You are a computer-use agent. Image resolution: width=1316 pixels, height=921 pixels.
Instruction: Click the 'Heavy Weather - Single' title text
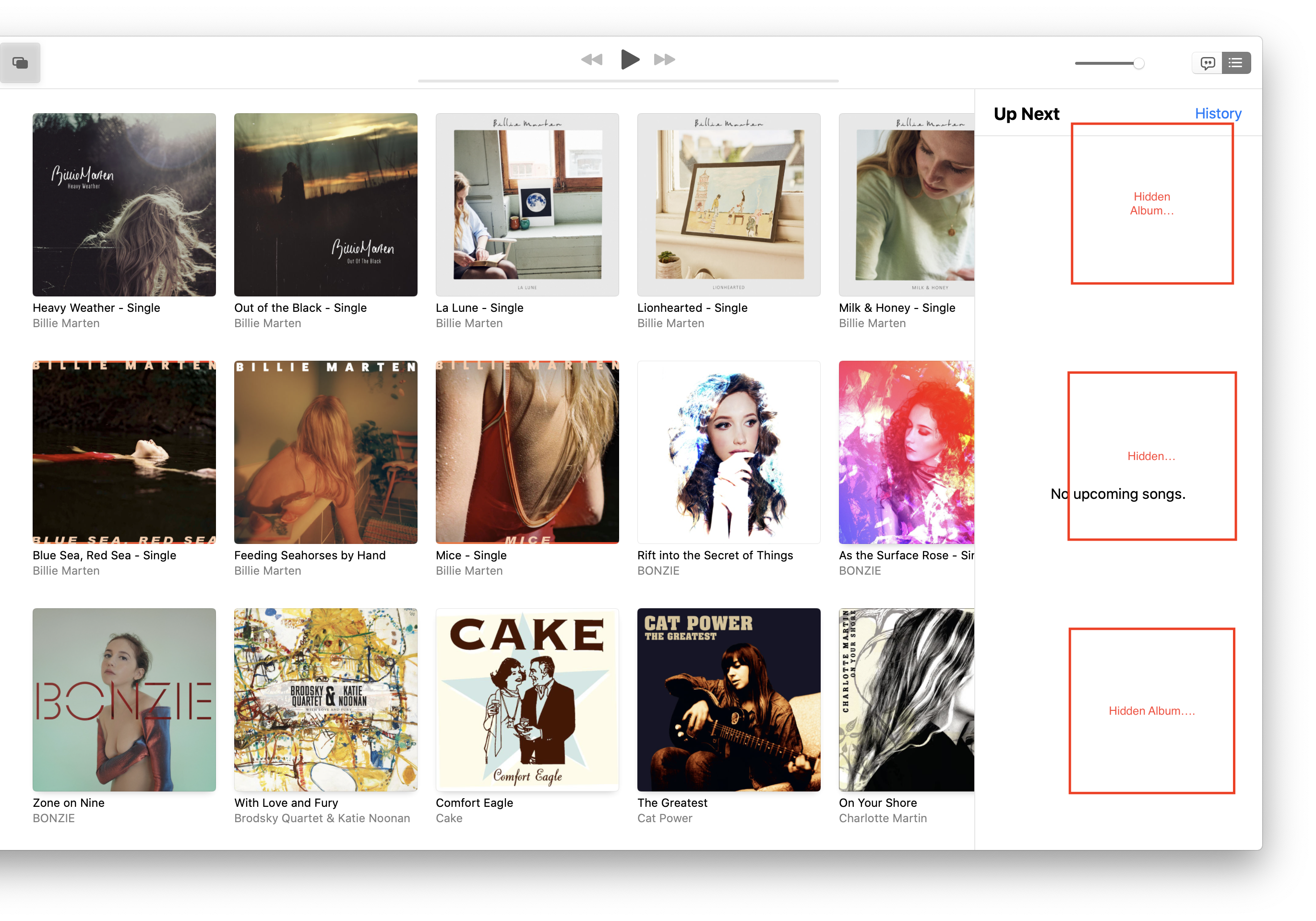[x=96, y=307]
